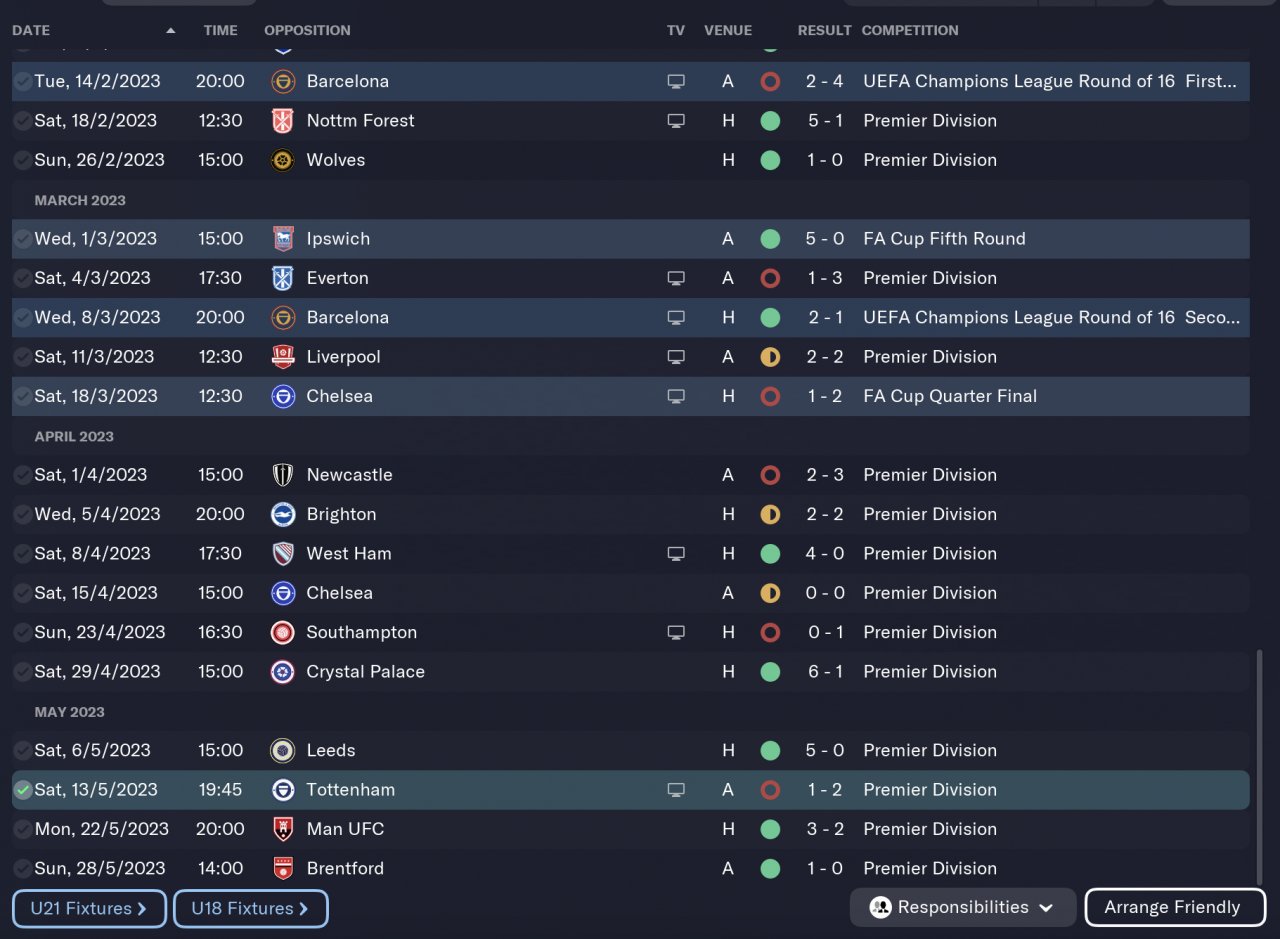The width and height of the screenshot is (1280, 939).
Task: Sort by the Opposition column header
Action: 307,31
